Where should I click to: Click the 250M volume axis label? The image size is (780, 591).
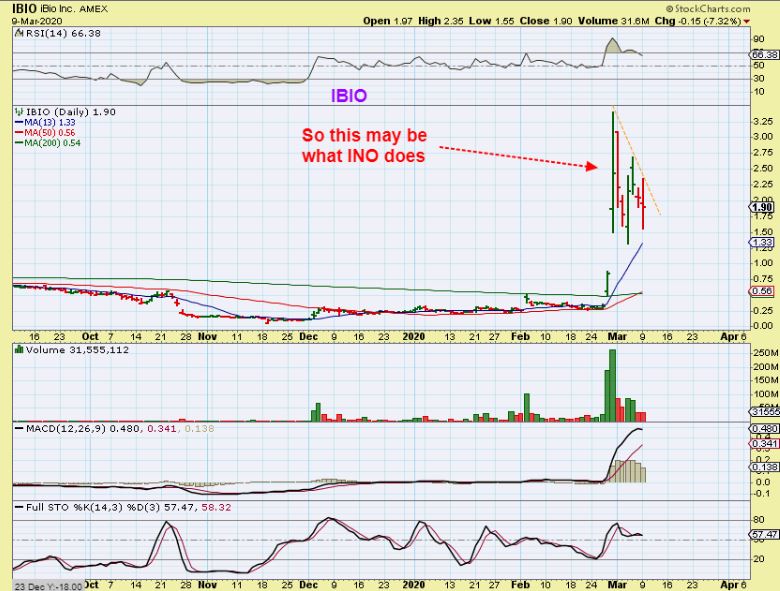(x=765, y=353)
